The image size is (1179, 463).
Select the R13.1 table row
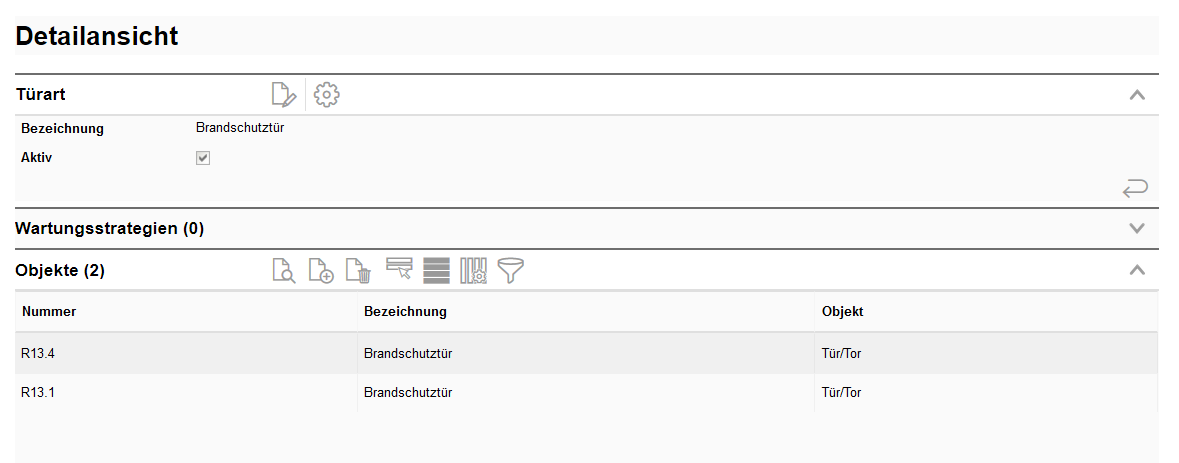40,393
